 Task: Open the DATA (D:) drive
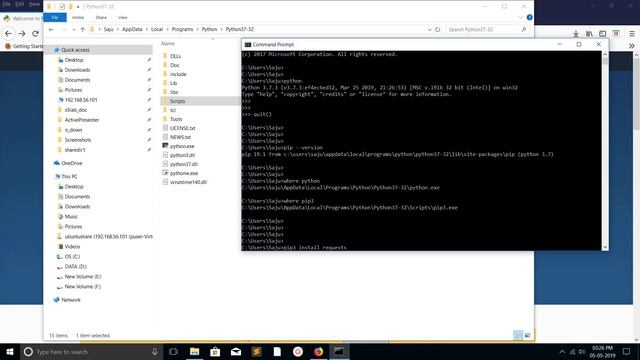[x=76, y=267]
